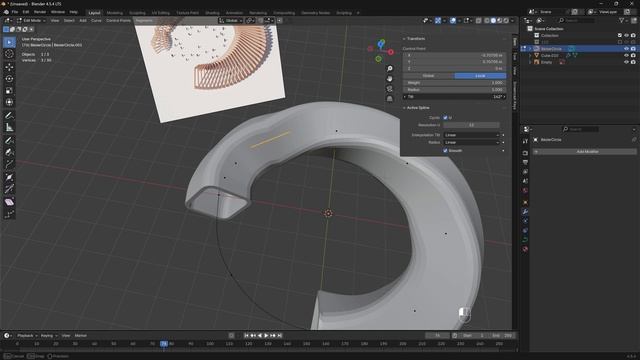Viewport: 640px width, 360px height.
Task: Toggle the X-Ray viewport button
Action: pos(478,20)
